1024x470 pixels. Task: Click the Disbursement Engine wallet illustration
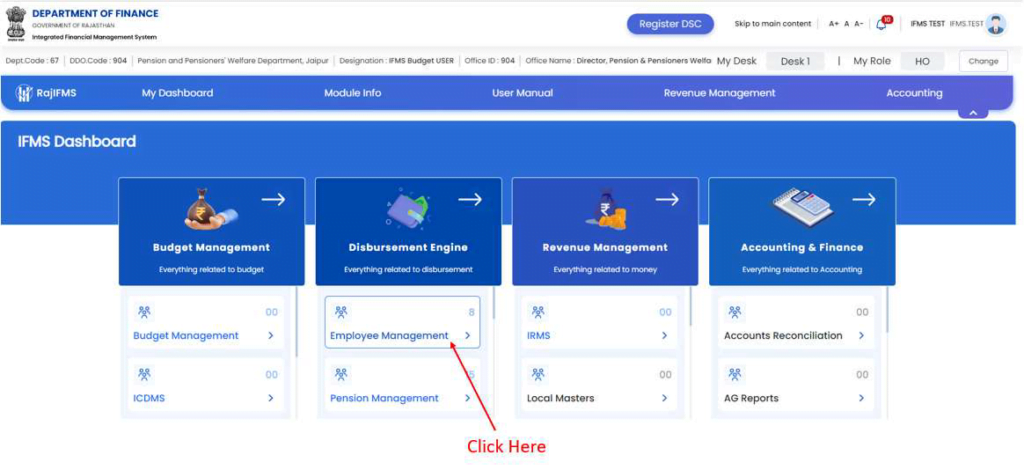(408, 209)
